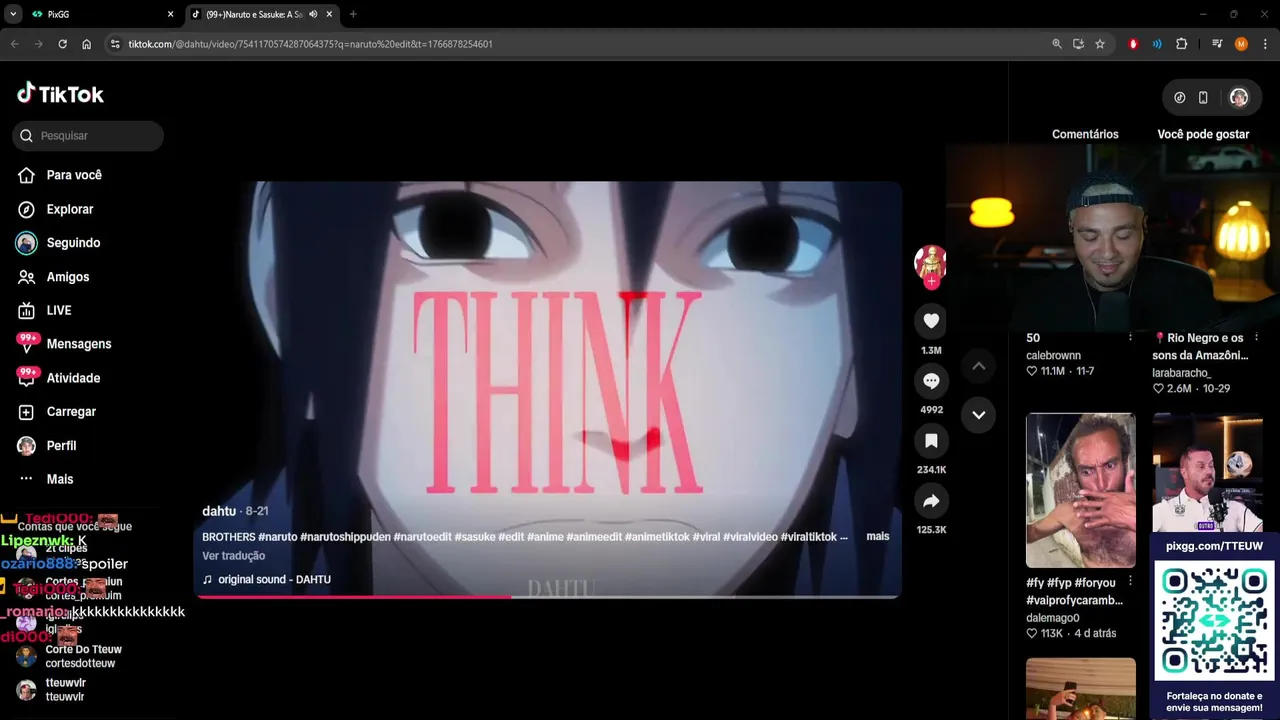
Task: Open options menu for calebrownn video
Action: (1130, 338)
